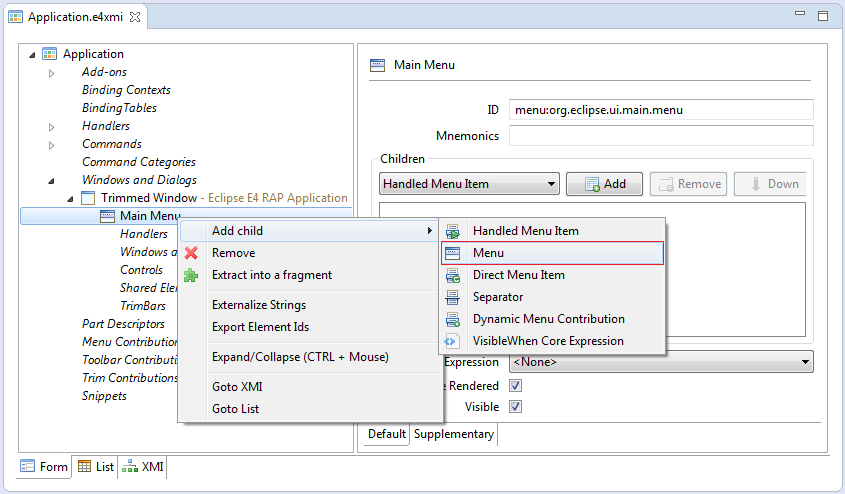
Task: Click the red X Remove icon
Action: tap(191, 253)
